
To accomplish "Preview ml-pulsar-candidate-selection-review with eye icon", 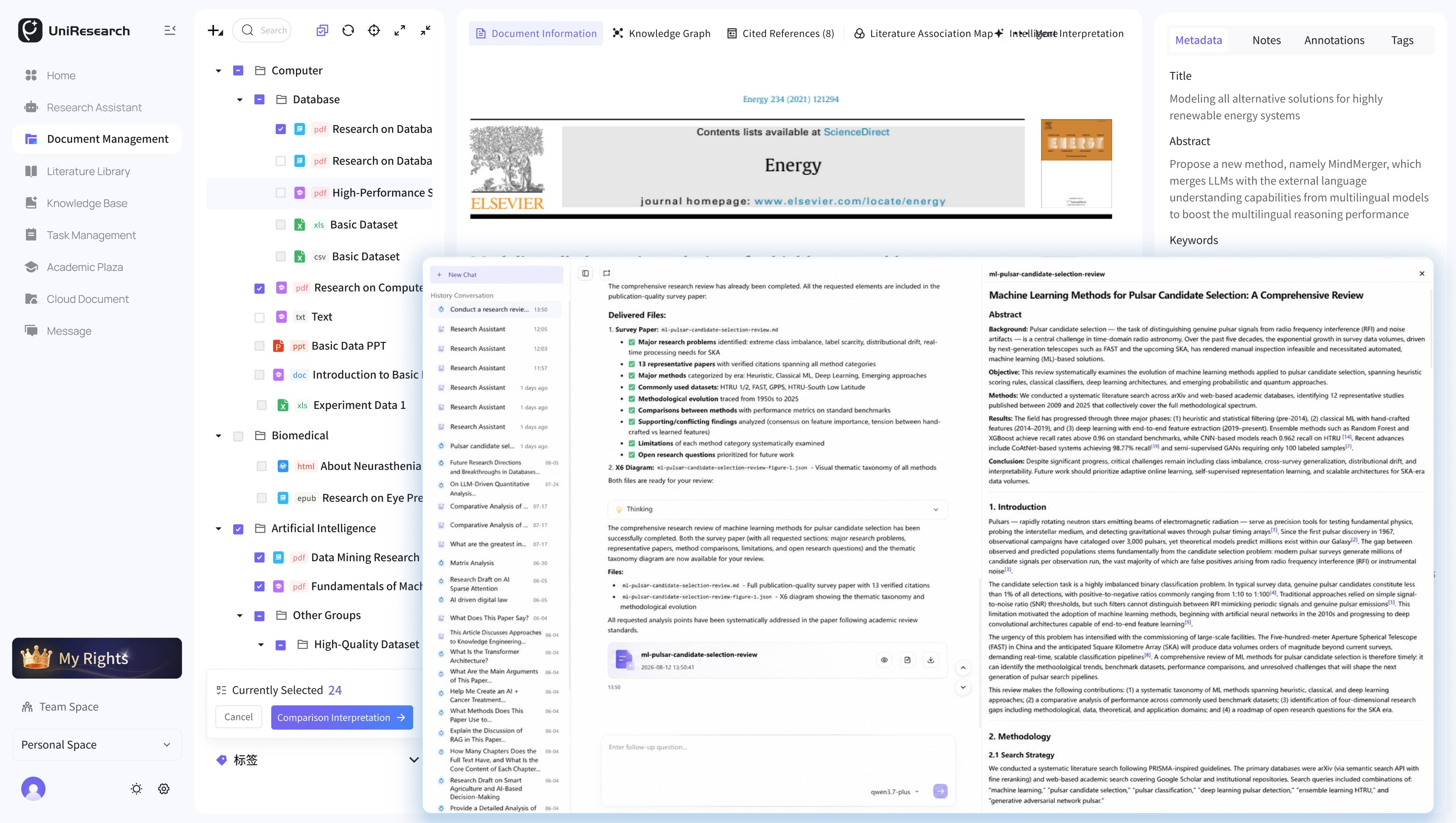I will point(884,660).
